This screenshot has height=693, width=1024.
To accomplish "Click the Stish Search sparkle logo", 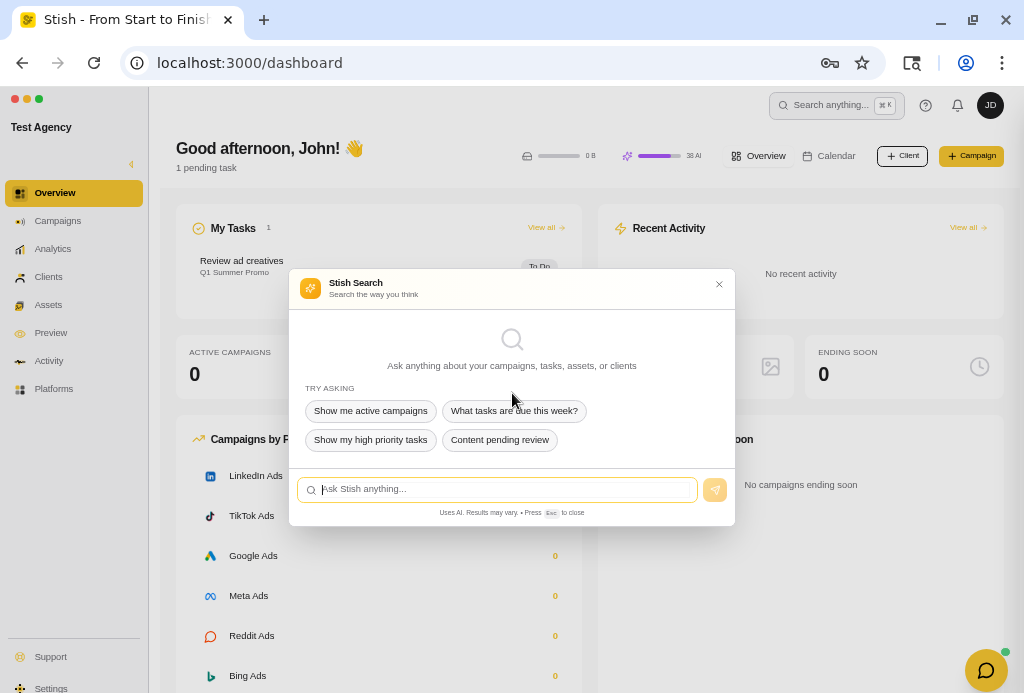I will pyautogui.click(x=310, y=289).
